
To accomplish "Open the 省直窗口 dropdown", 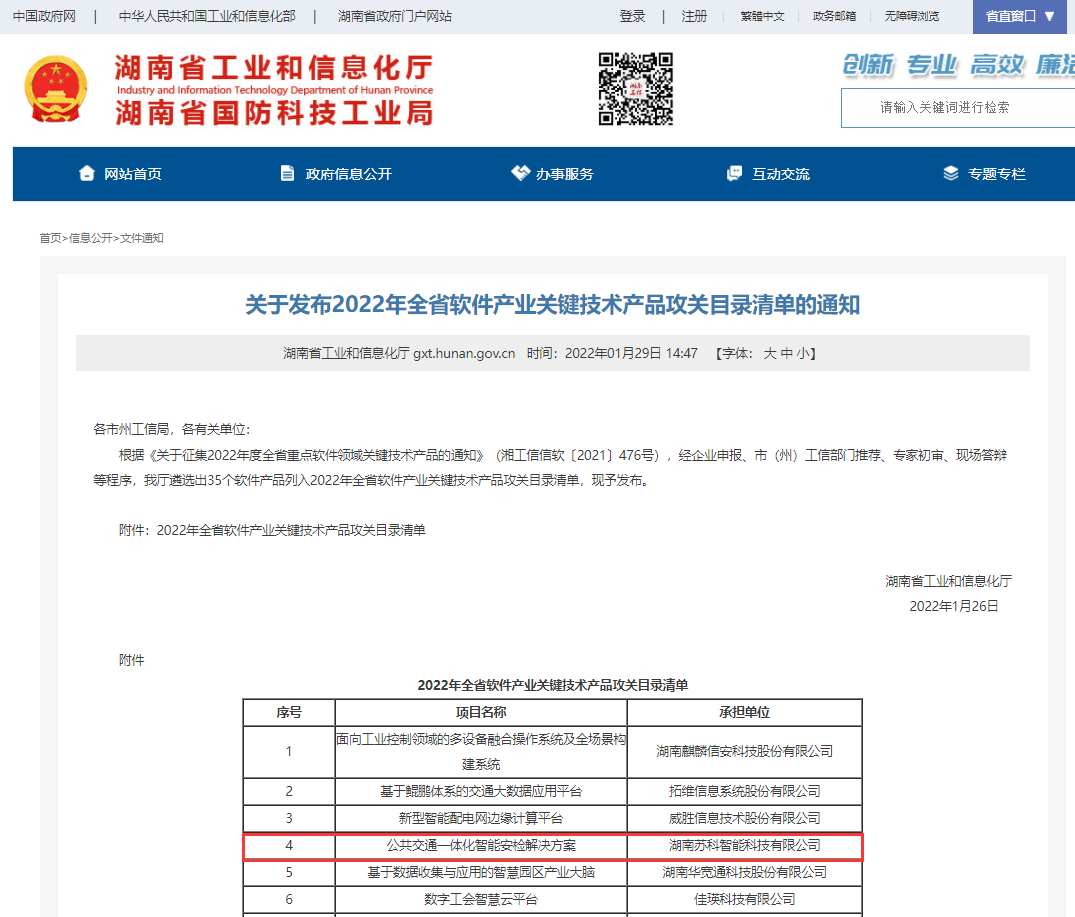I will (x=1018, y=17).
